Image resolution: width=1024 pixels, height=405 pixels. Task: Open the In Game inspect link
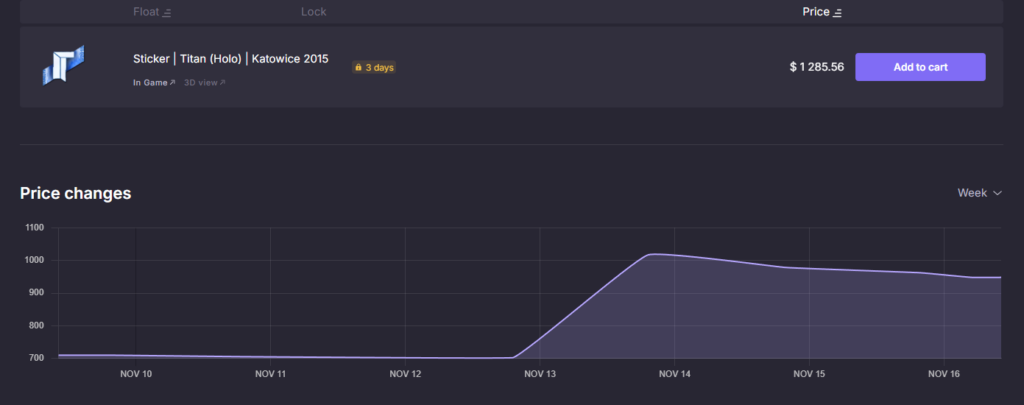click(x=150, y=82)
